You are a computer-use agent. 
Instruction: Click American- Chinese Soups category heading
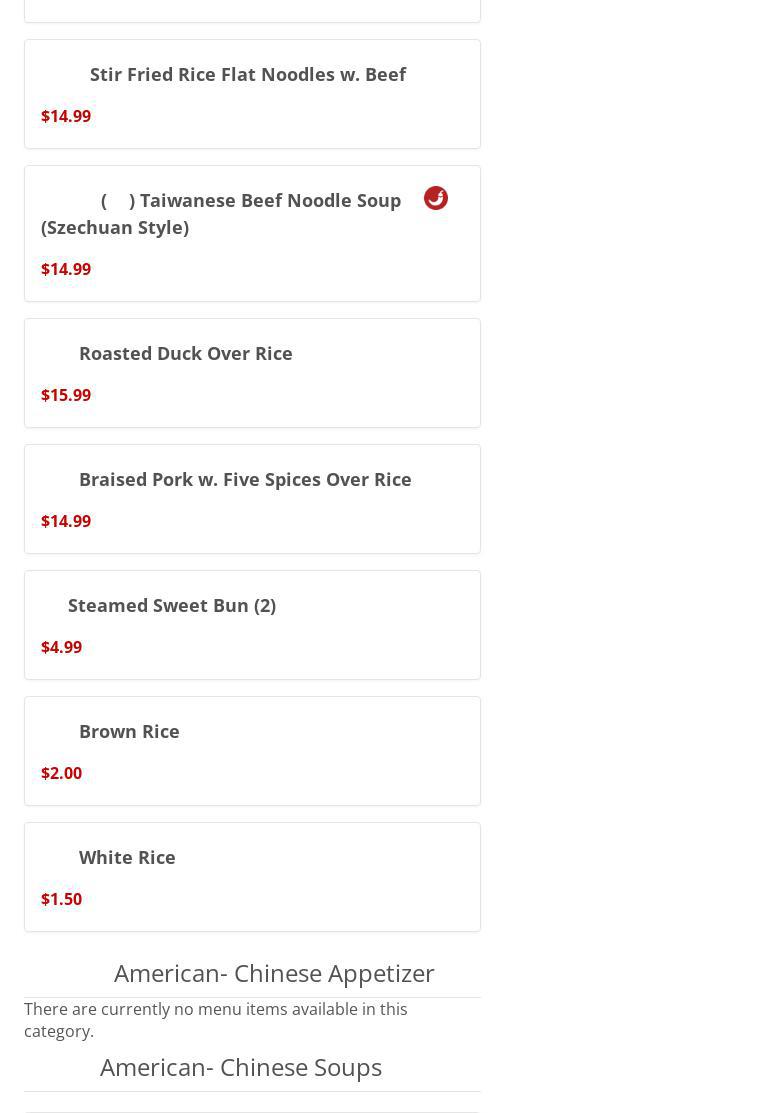click(x=240, y=1067)
